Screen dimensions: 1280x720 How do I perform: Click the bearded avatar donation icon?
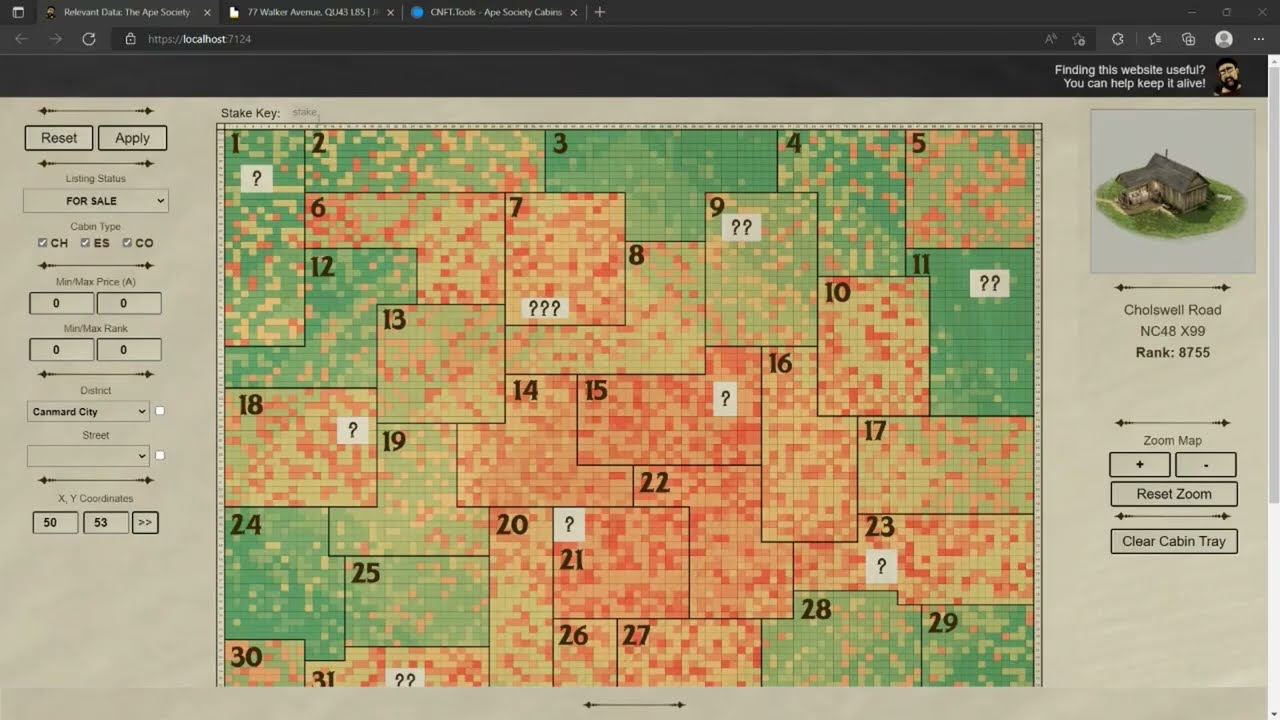[1228, 76]
